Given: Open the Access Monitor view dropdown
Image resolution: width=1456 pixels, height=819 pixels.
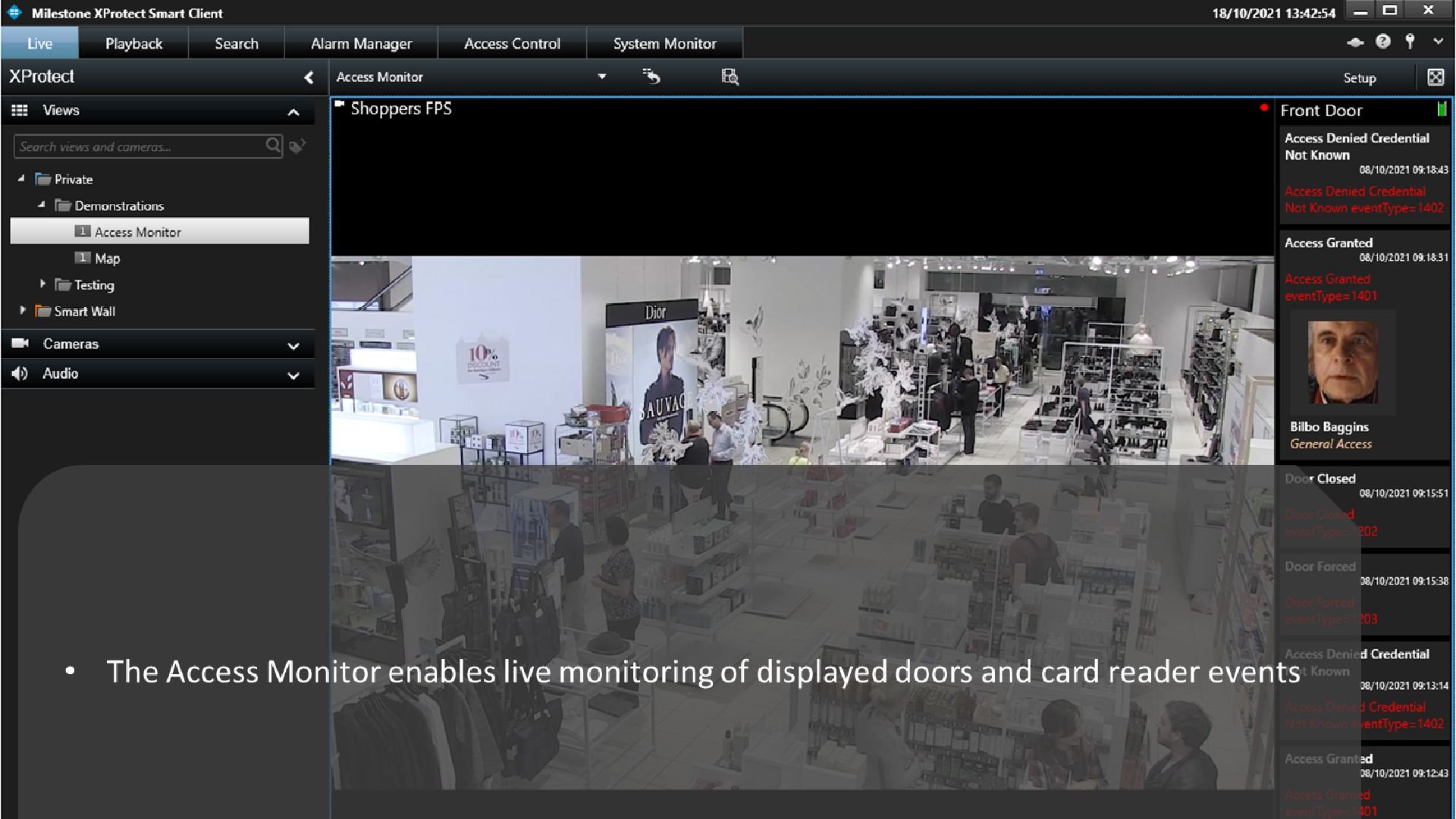Looking at the screenshot, I should [602, 77].
